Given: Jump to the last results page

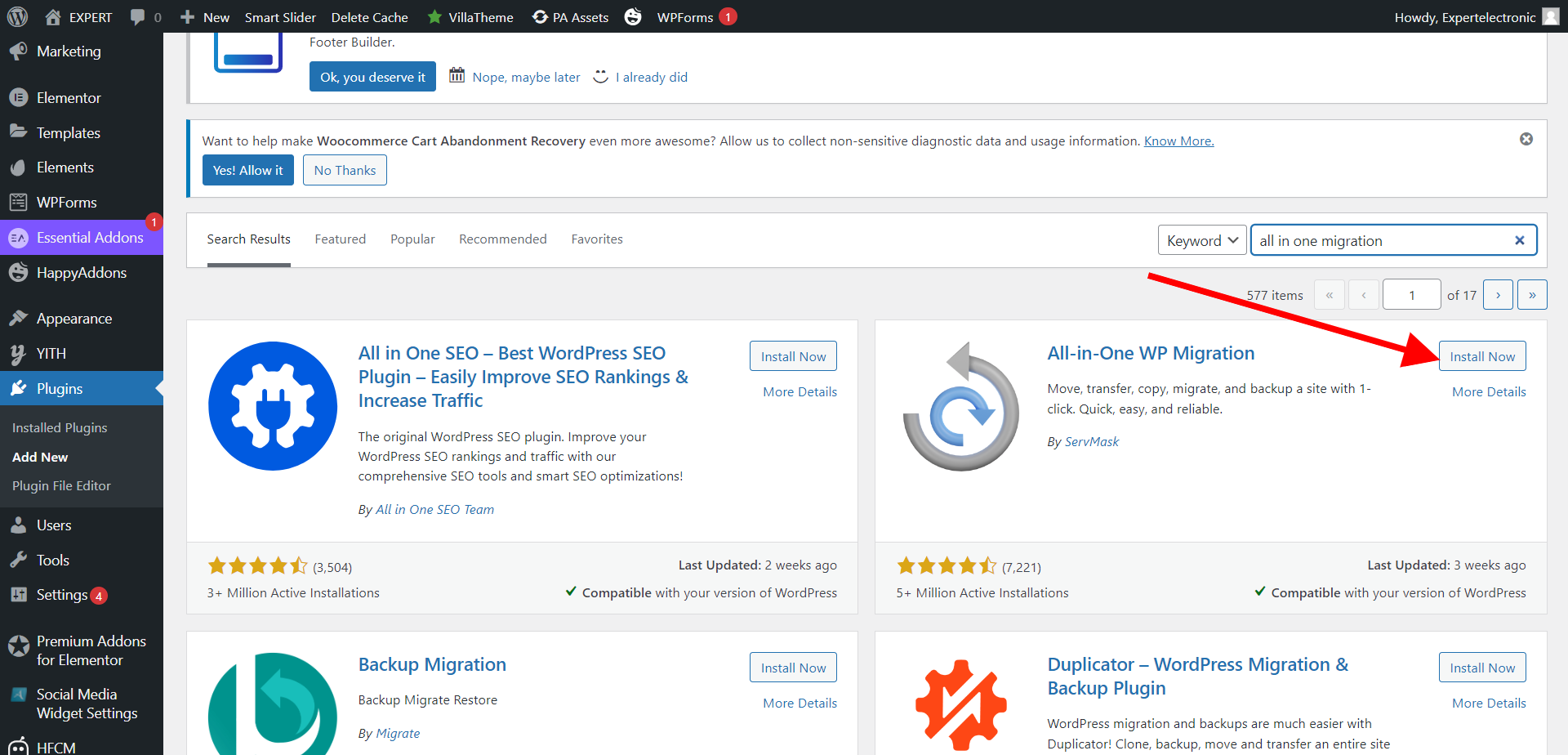Looking at the screenshot, I should tap(1532, 295).
